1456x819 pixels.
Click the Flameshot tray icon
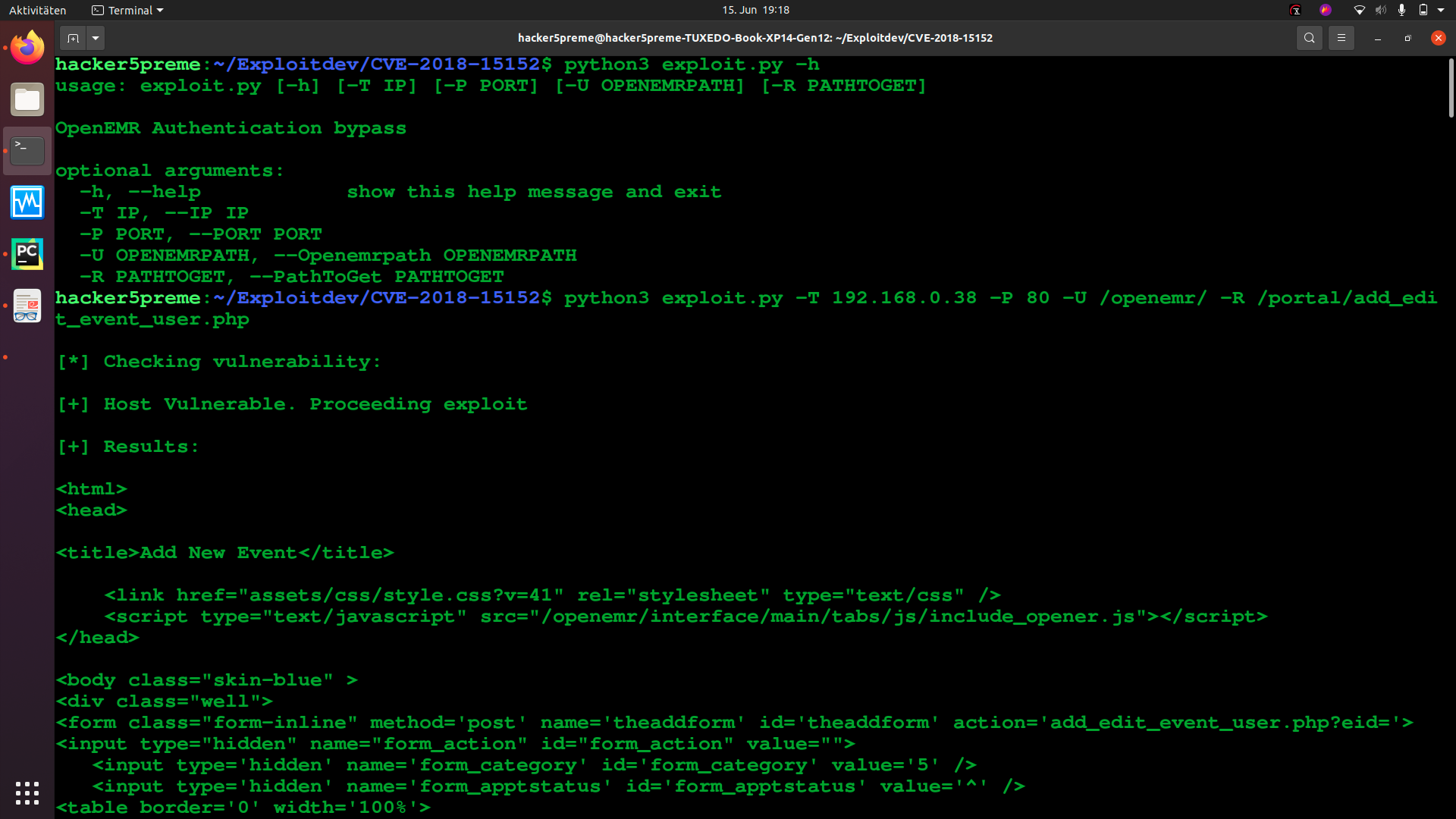point(1326,10)
